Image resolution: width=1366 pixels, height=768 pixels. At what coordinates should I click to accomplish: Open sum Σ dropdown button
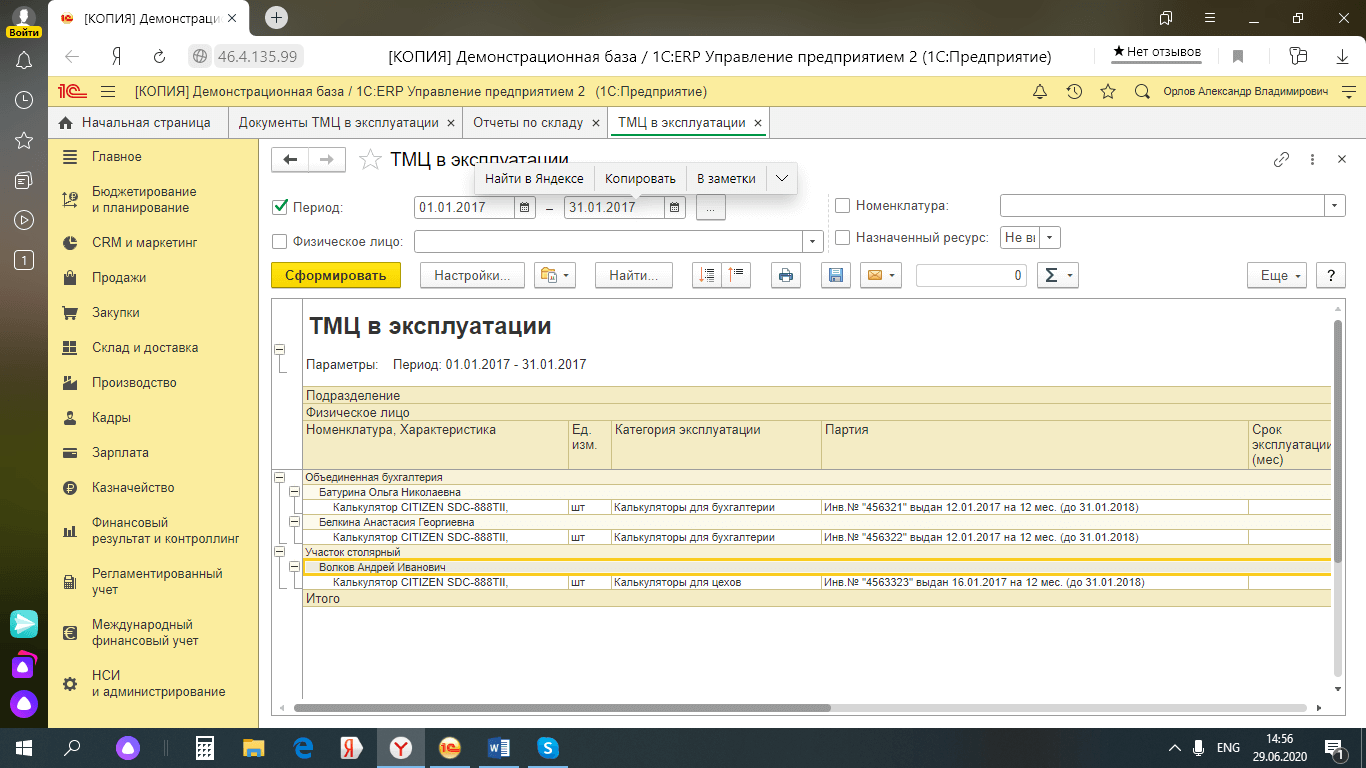tap(1057, 275)
